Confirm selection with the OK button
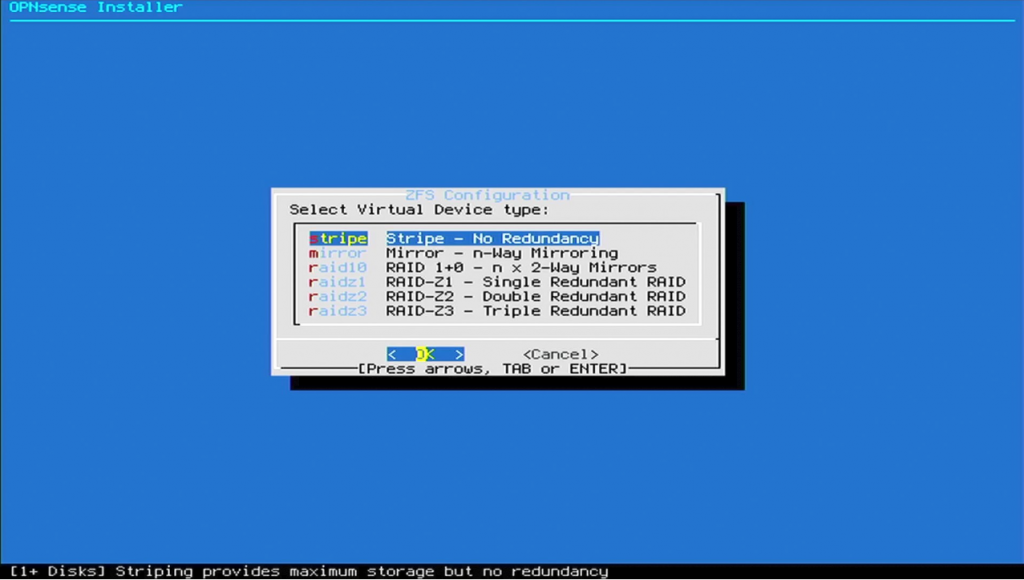Image resolution: width=1024 pixels, height=580 pixels. [425, 354]
